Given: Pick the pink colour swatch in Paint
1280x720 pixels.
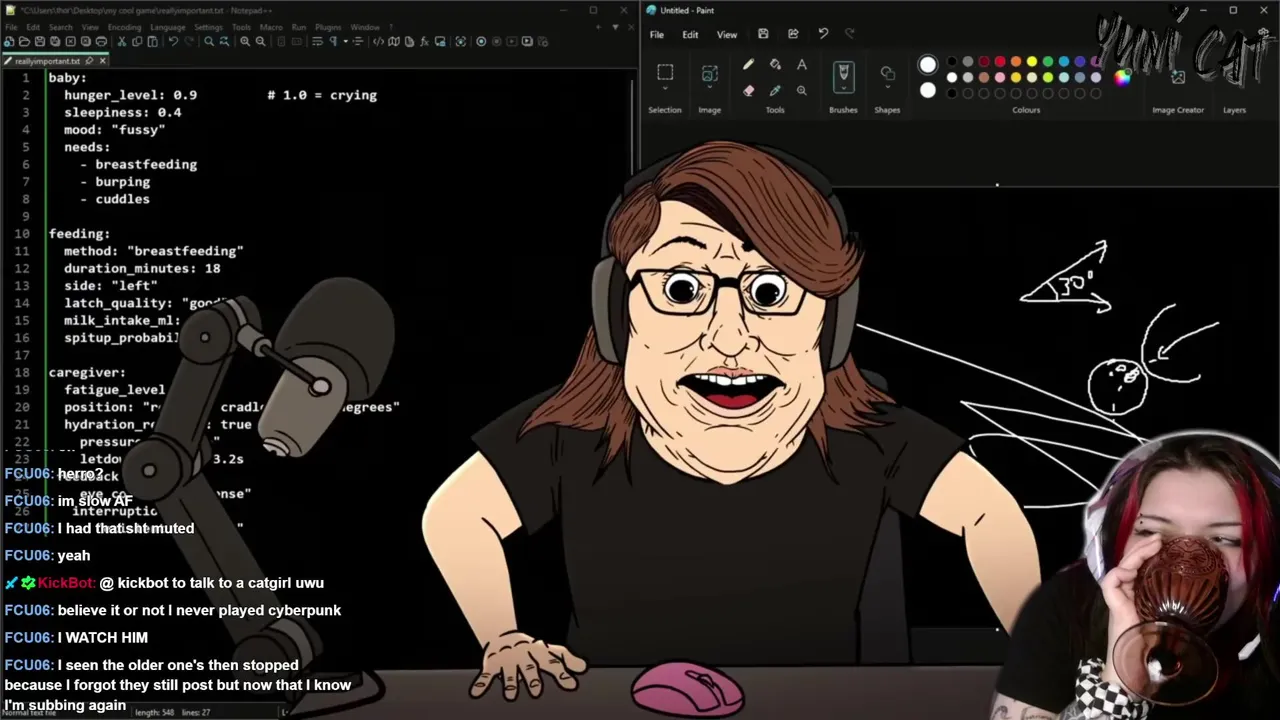Looking at the screenshot, I should click(x=1000, y=77).
